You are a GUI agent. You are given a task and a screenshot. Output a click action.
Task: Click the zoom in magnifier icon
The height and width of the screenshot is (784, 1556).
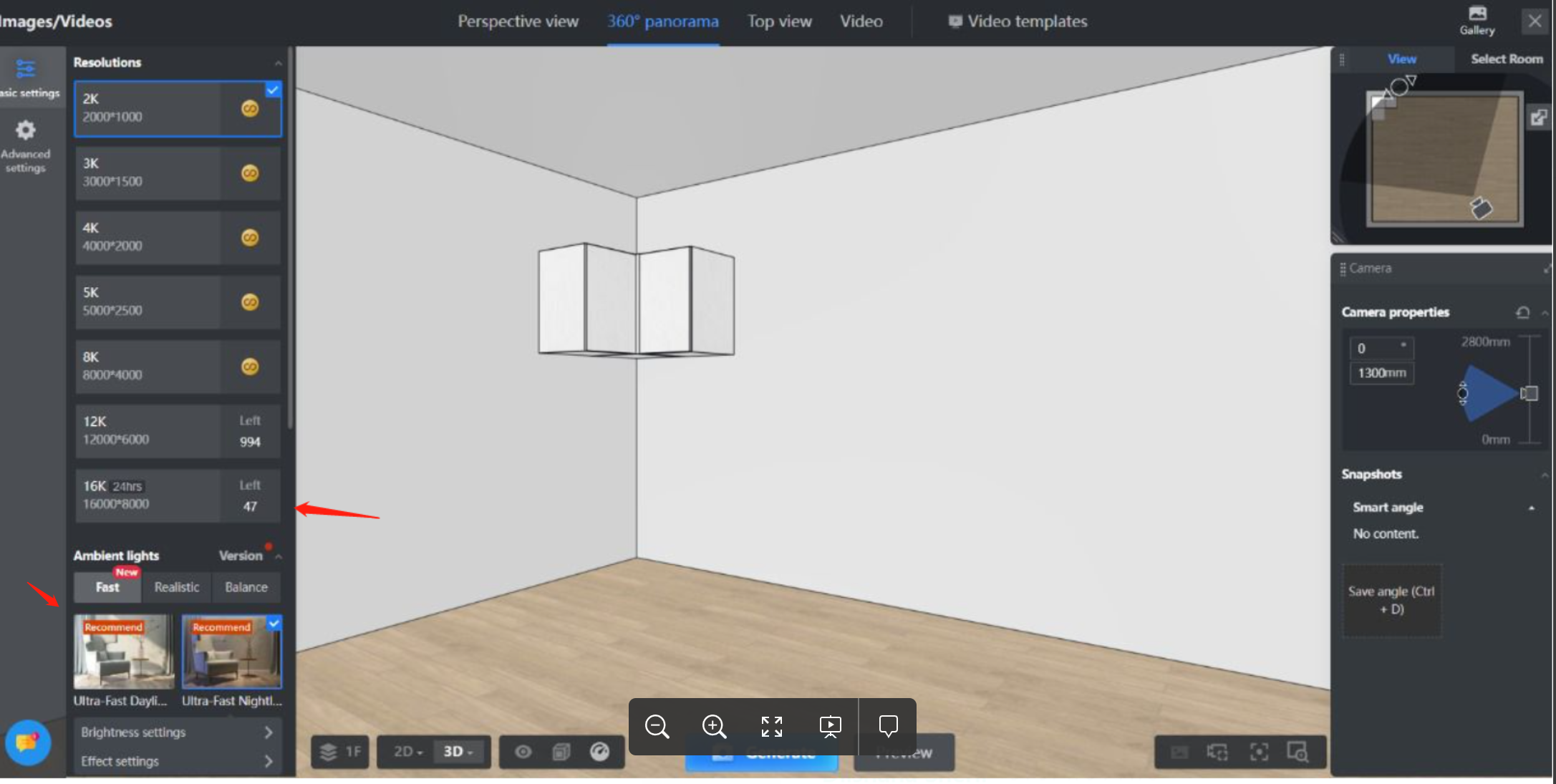714,727
